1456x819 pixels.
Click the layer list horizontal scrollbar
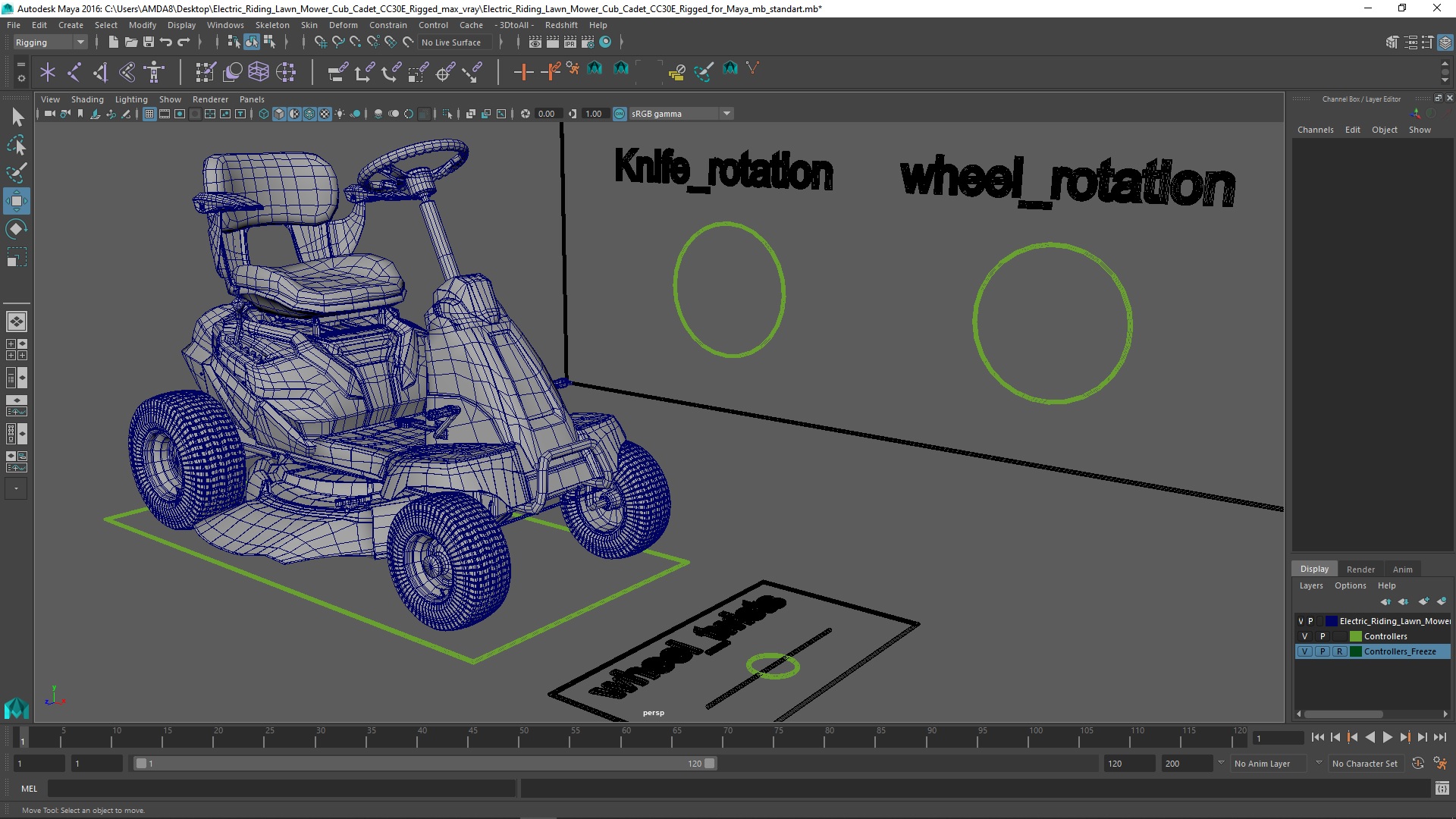pos(1343,714)
